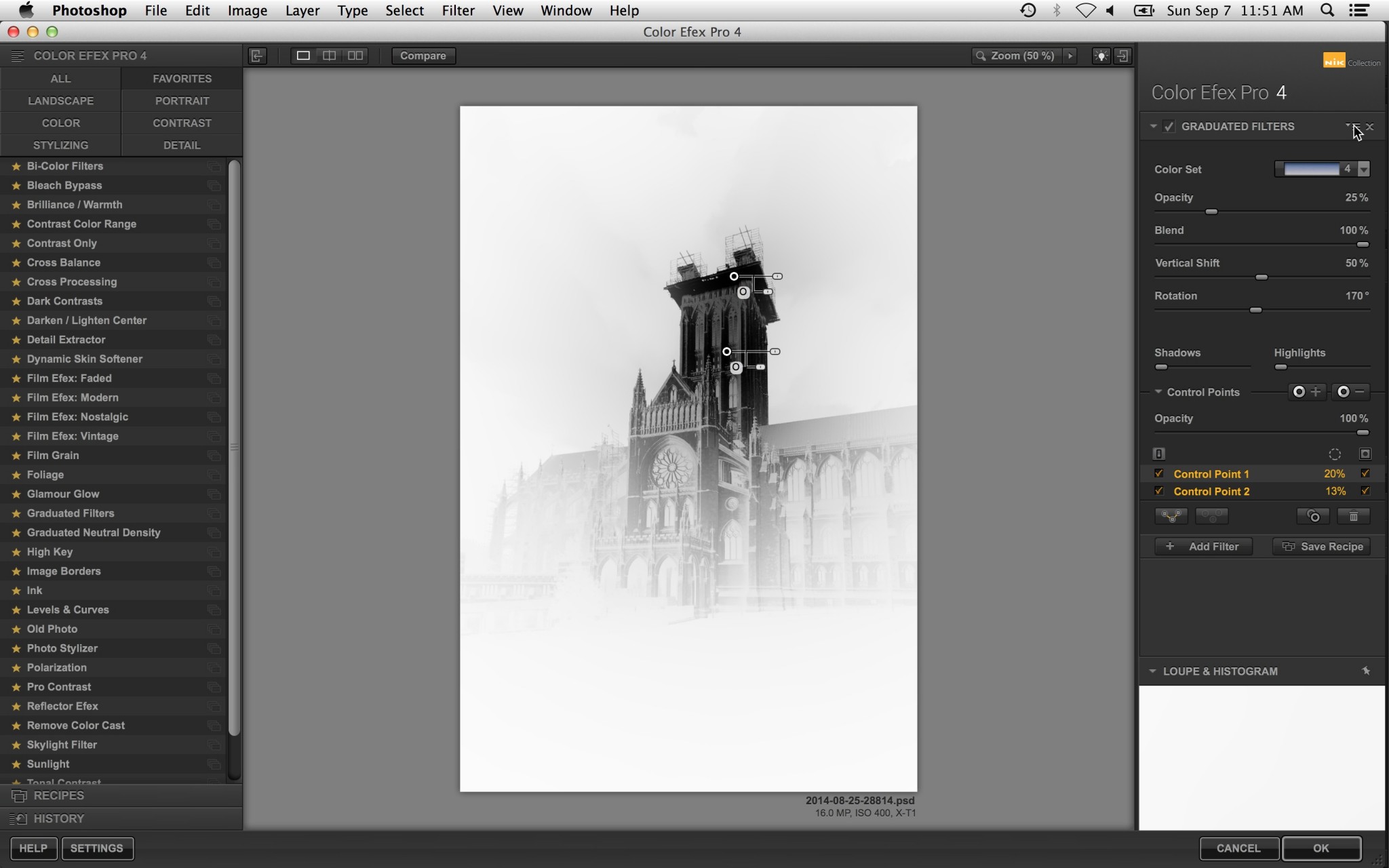Open presets for Bleach Bypass filter
Screen dimensions: 1389x868
214,186
